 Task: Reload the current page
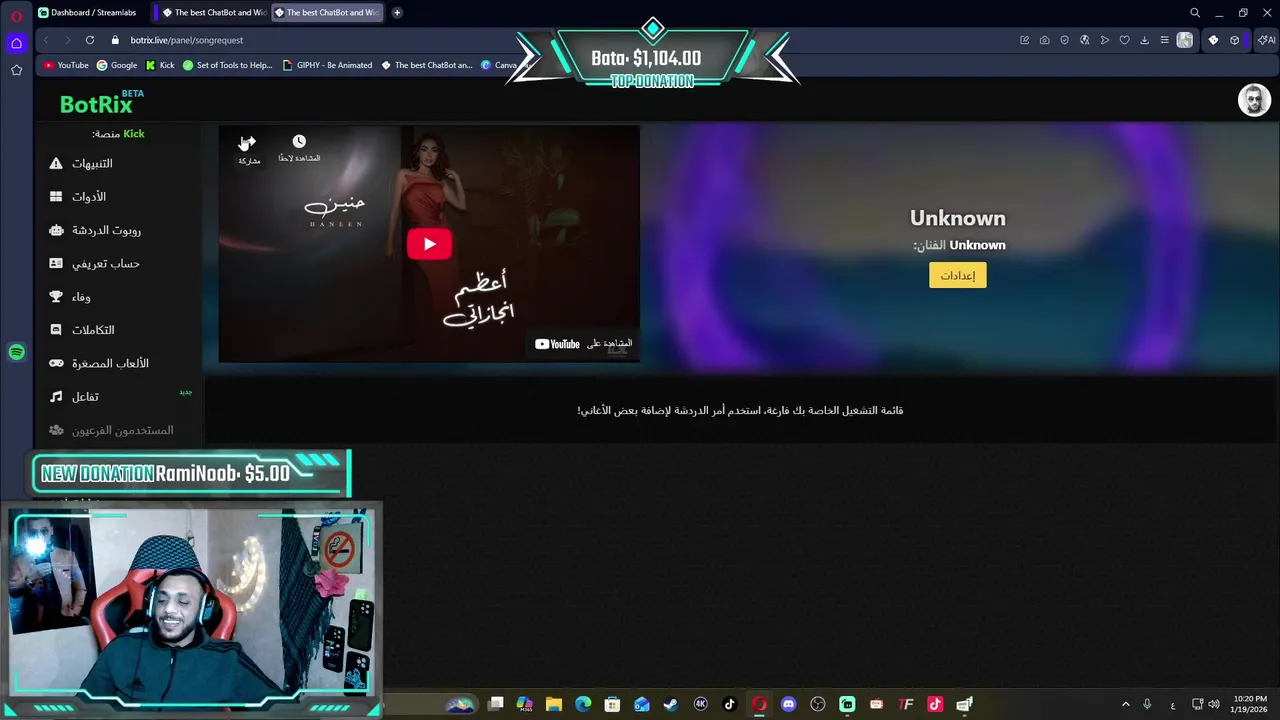(90, 40)
